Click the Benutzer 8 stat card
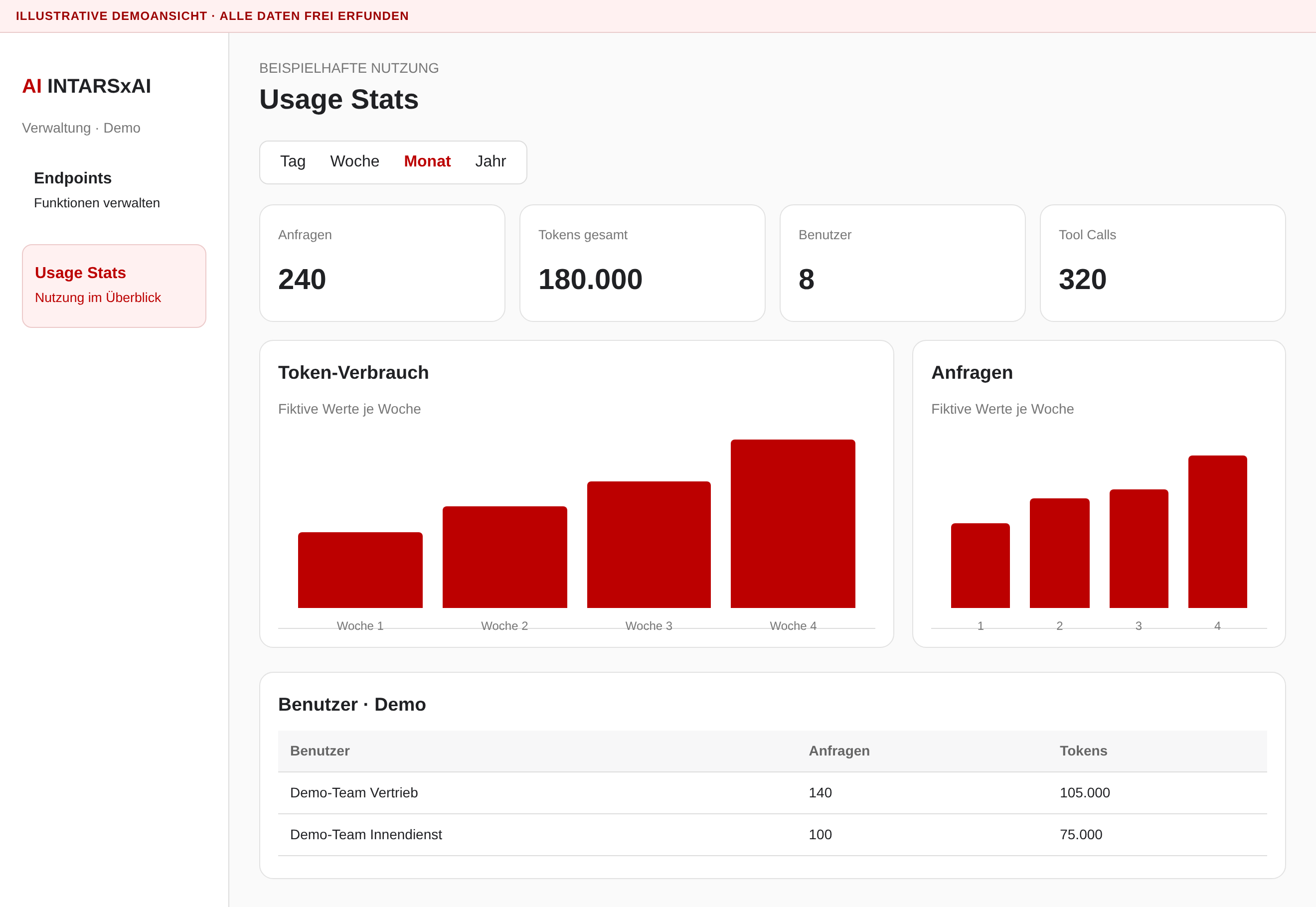The height and width of the screenshot is (907, 1316). (x=903, y=263)
